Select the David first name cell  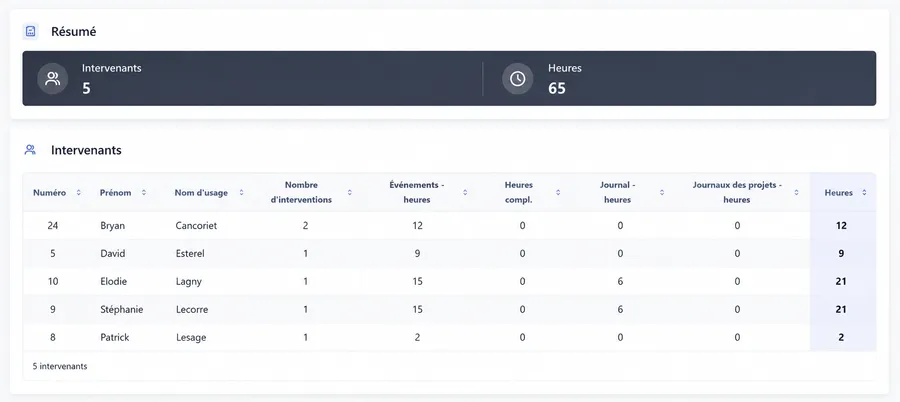point(112,253)
